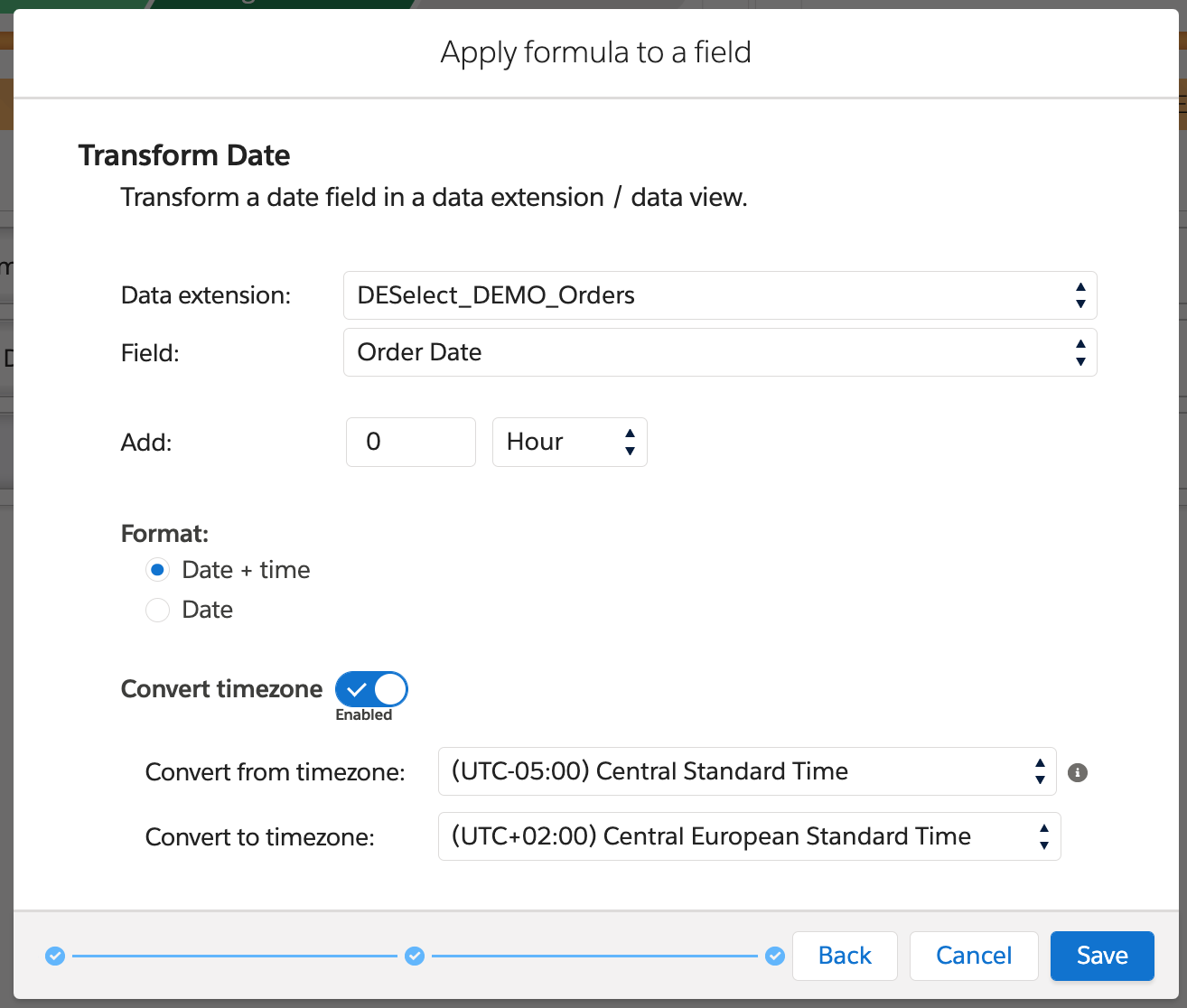Click the 'Format:' label

(164, 534)
